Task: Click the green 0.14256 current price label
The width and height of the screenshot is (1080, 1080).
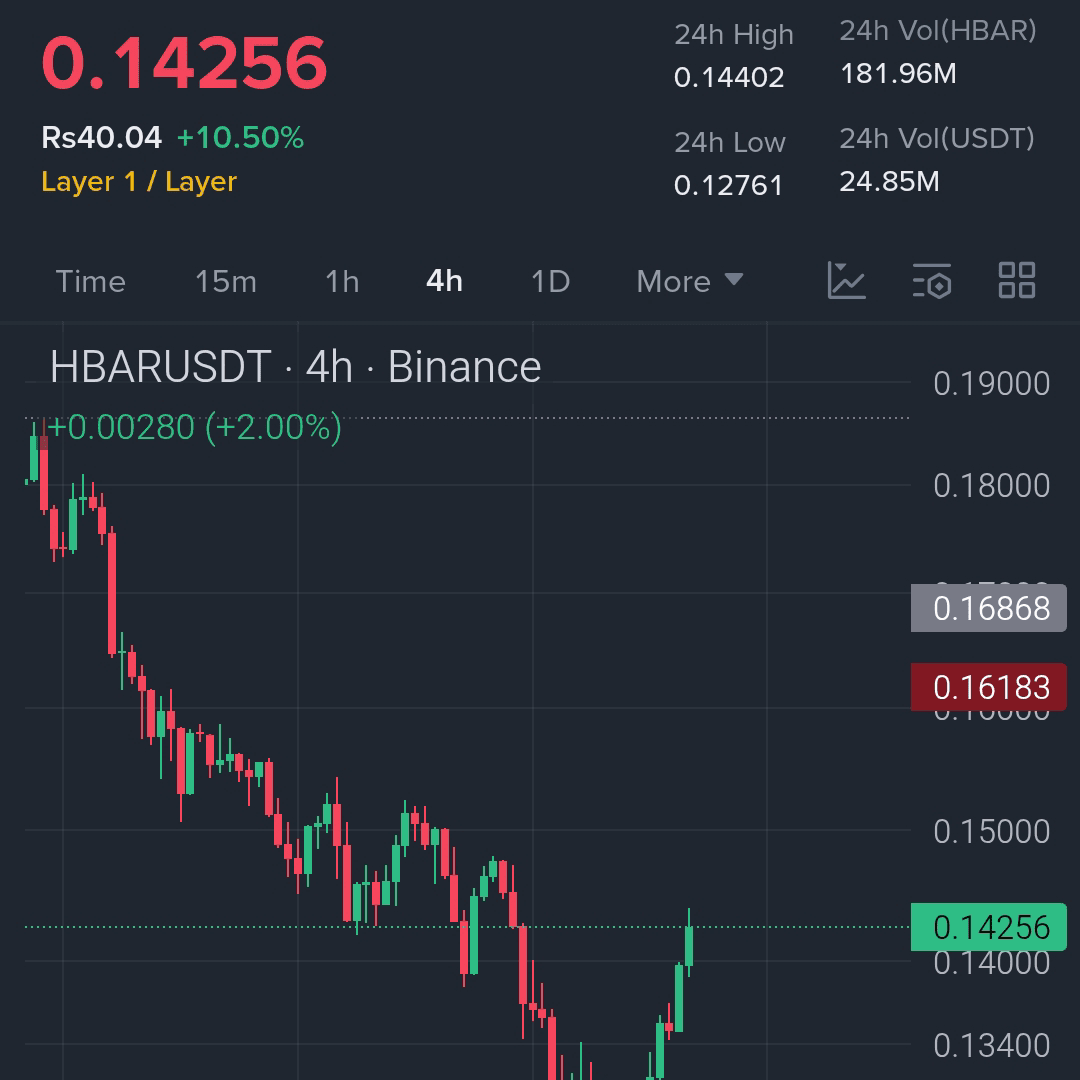Action: click(988, 927)
